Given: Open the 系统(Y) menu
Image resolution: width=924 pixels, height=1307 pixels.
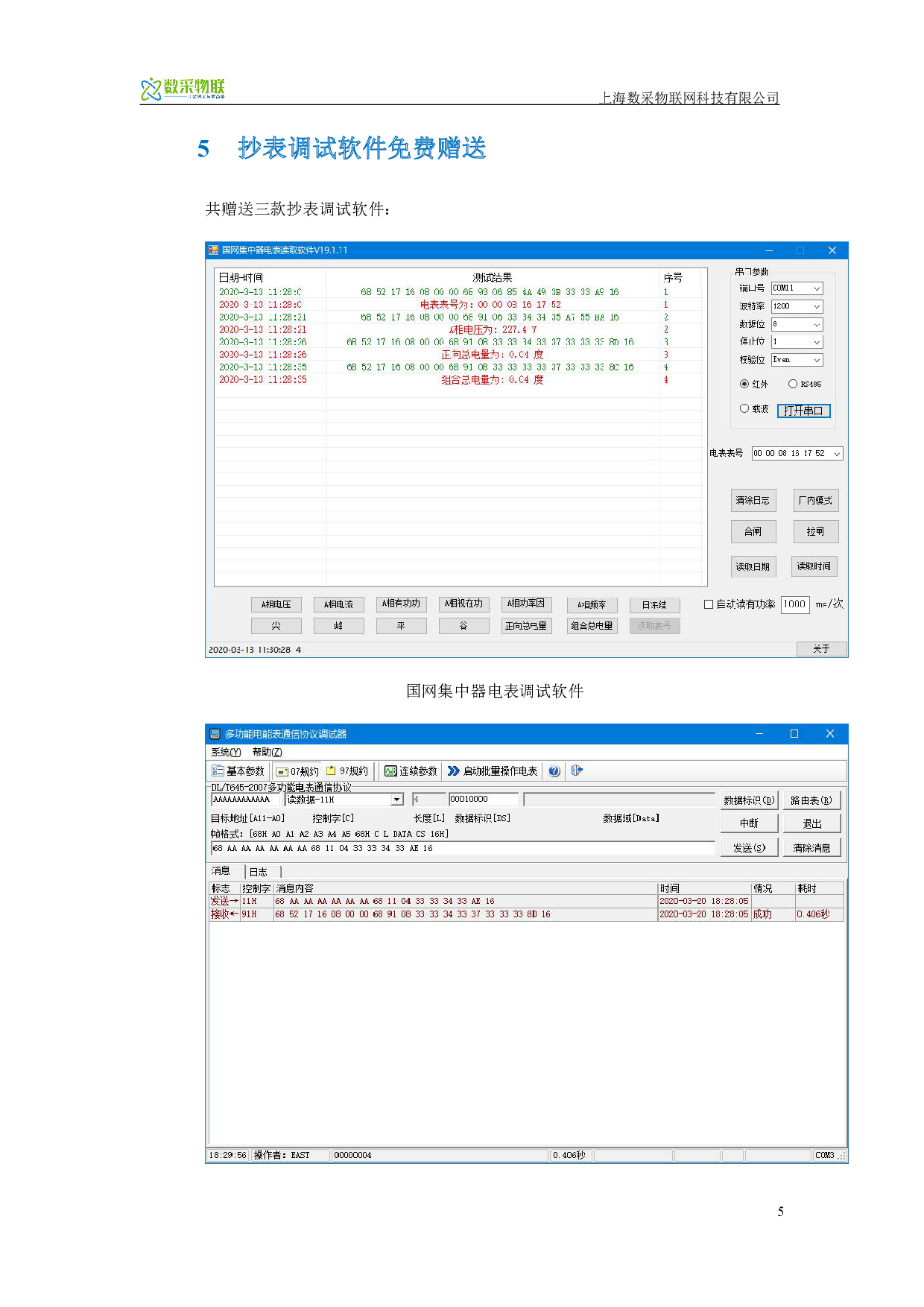Looking at the screenshot, I should pyautogui.click(x=226, y=752).
